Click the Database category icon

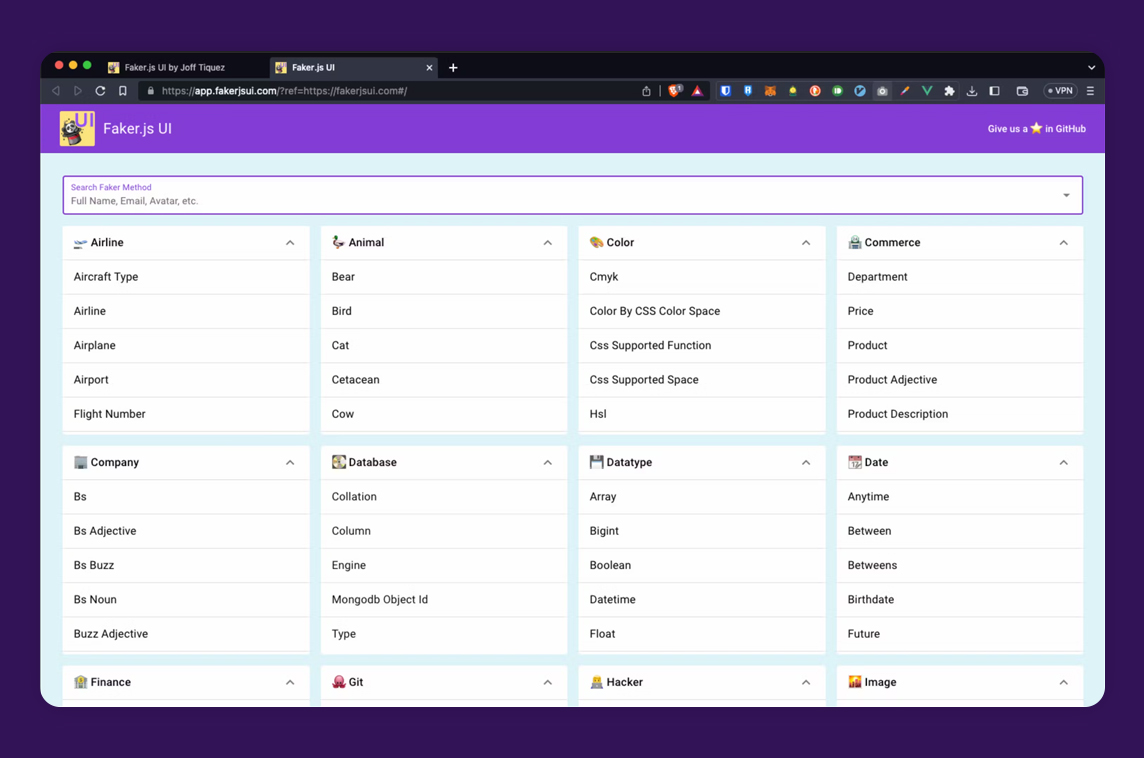pyautogui.click(x=339, y=462)
